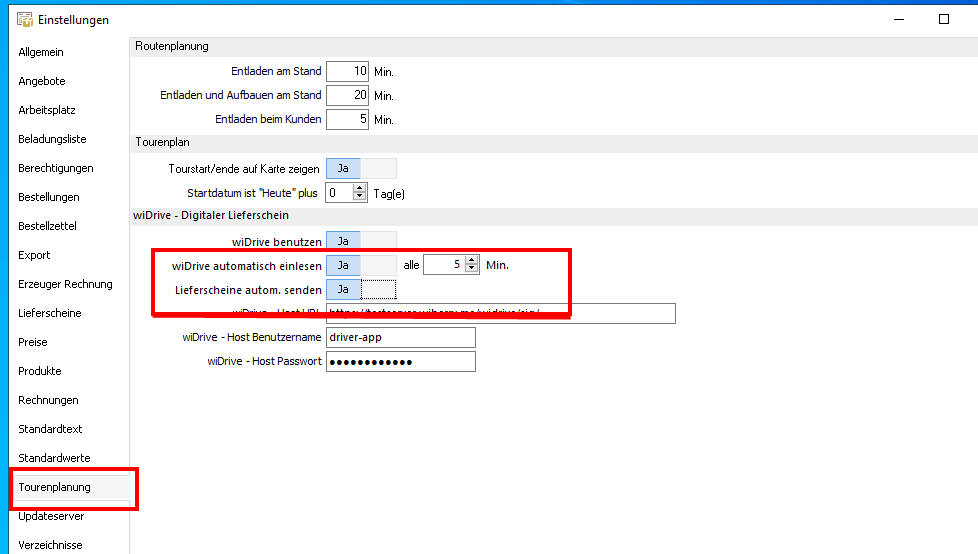Open the Allgemein settings category

(x=40, y=52)
